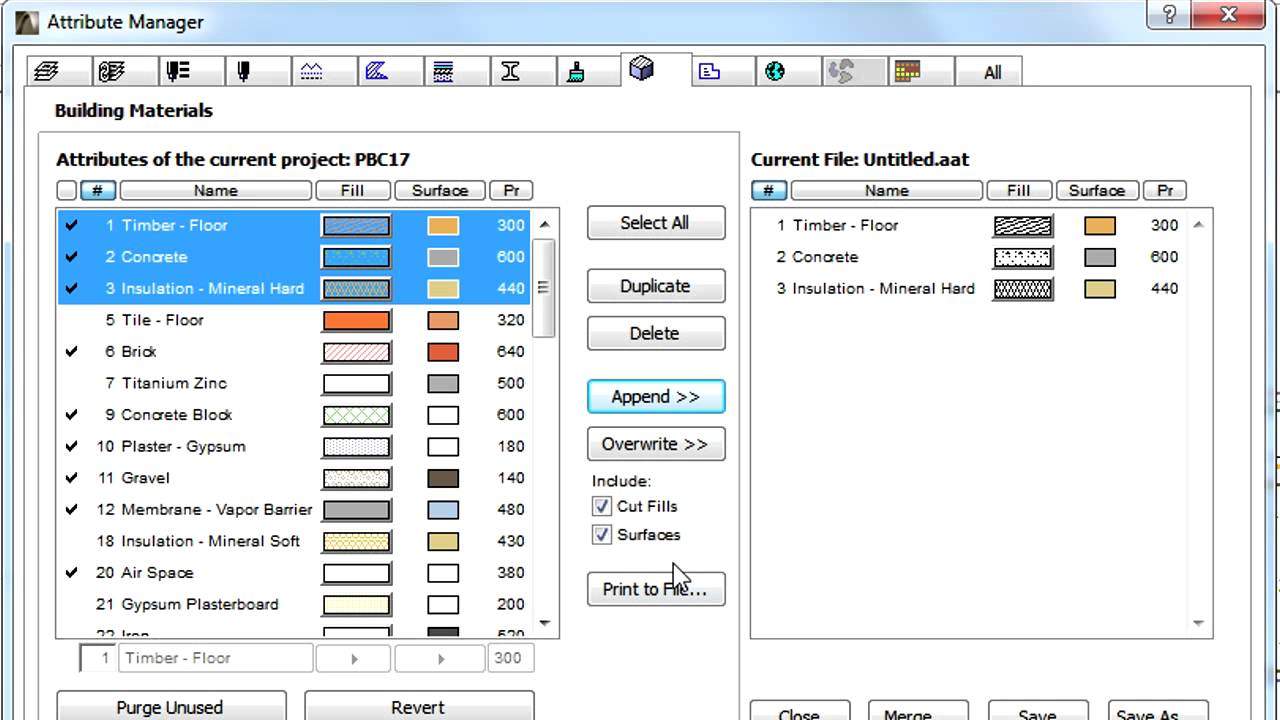
Task: Open the Surfaces paintbrush tab icon
Action: click(x=576, y=72)
